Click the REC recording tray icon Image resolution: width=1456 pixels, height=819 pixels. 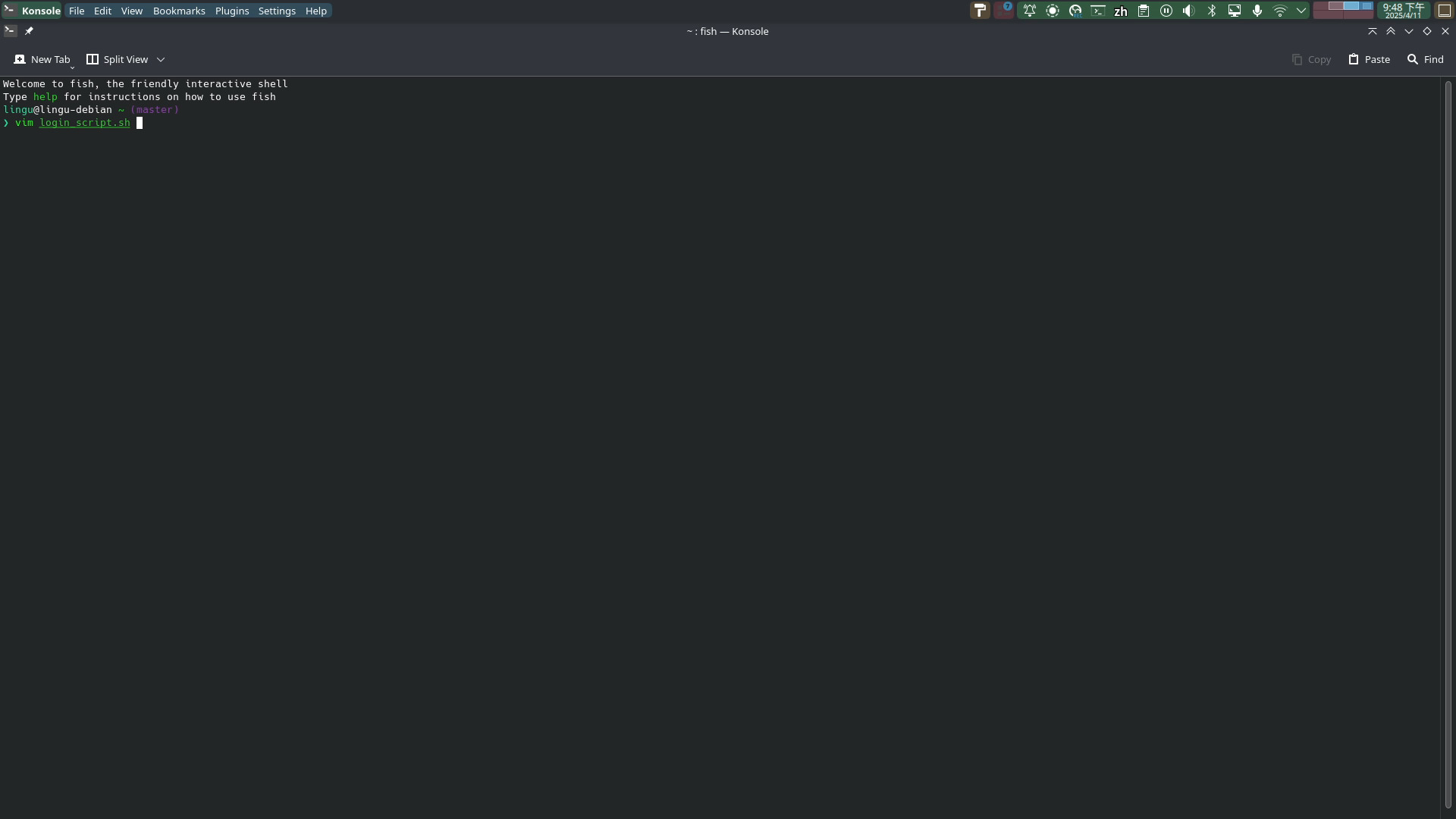(x=1075, y=11)
